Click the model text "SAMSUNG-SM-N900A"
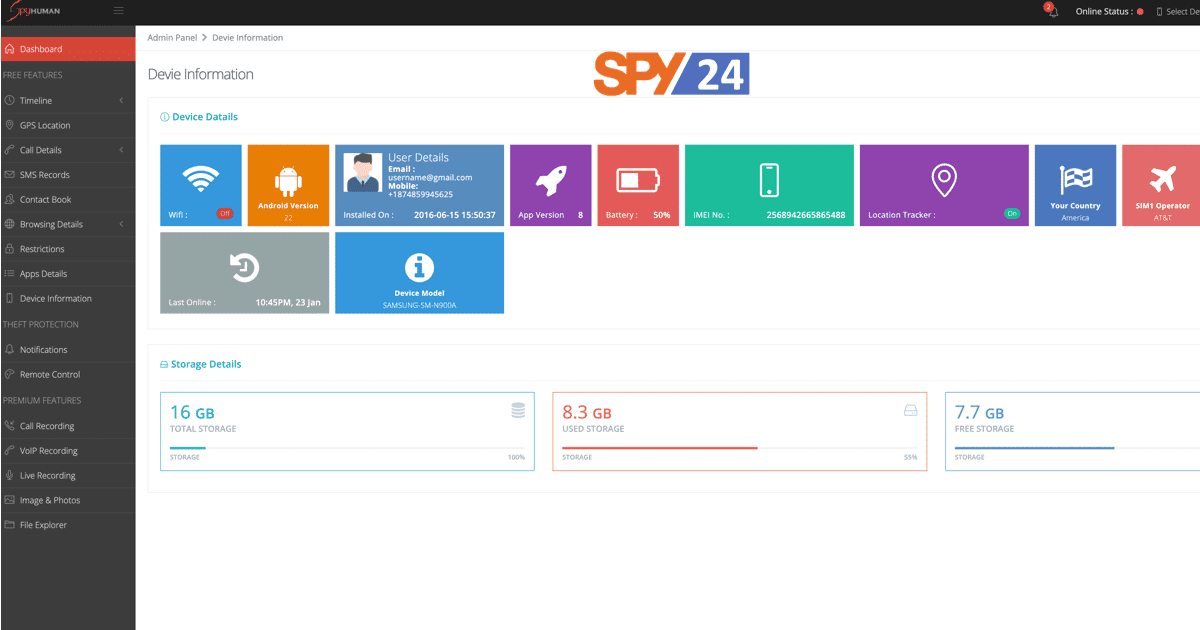The height and width of the screenshot is (630, 1200). (419, 305)
